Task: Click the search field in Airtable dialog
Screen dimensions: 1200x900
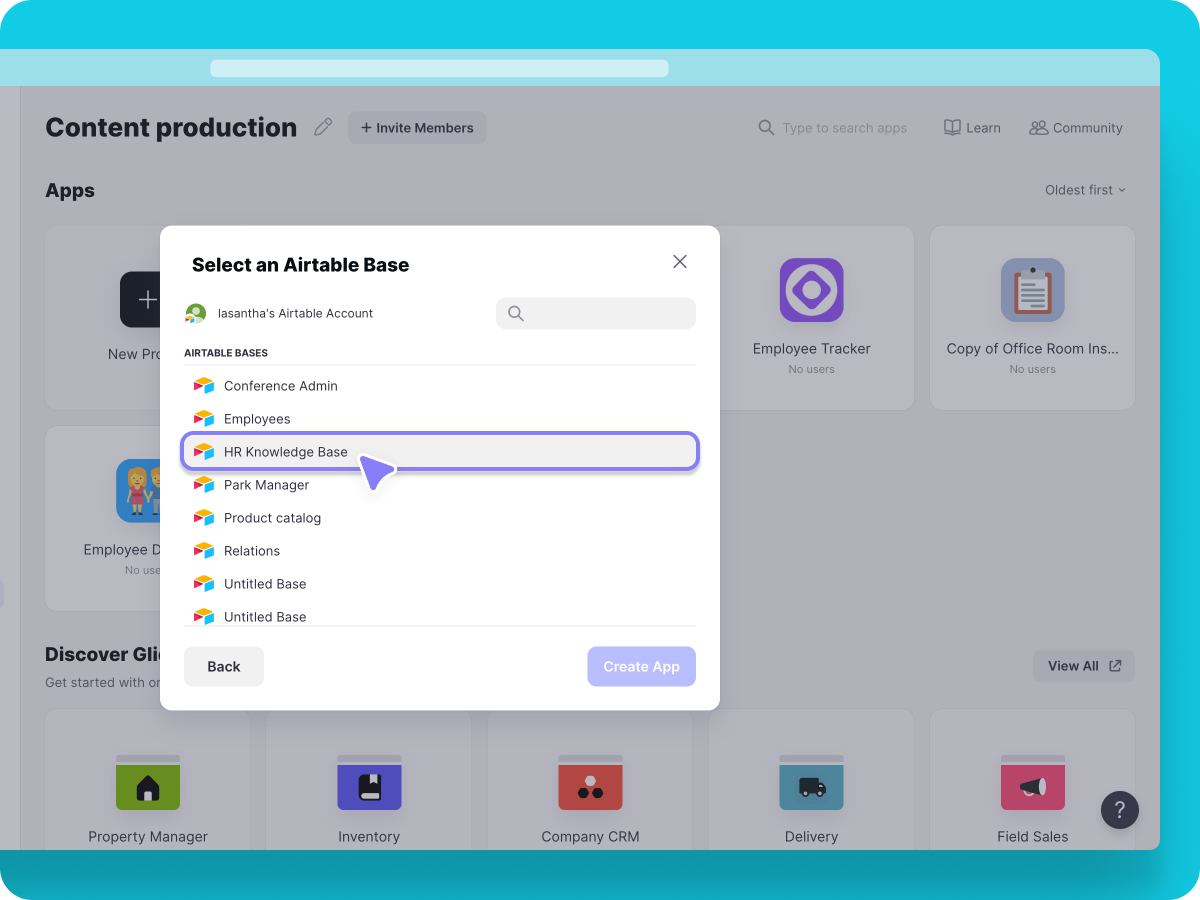Action: (x=596, y=313)
